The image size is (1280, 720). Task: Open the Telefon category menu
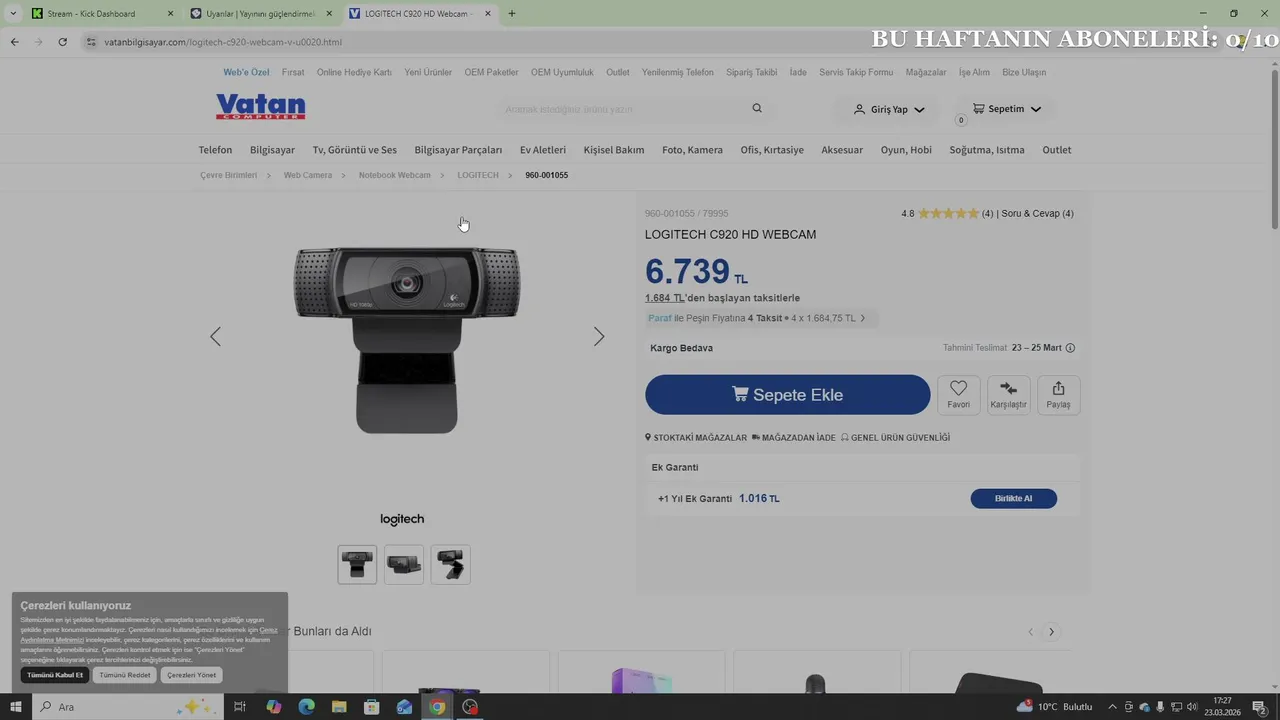[215, 150]
